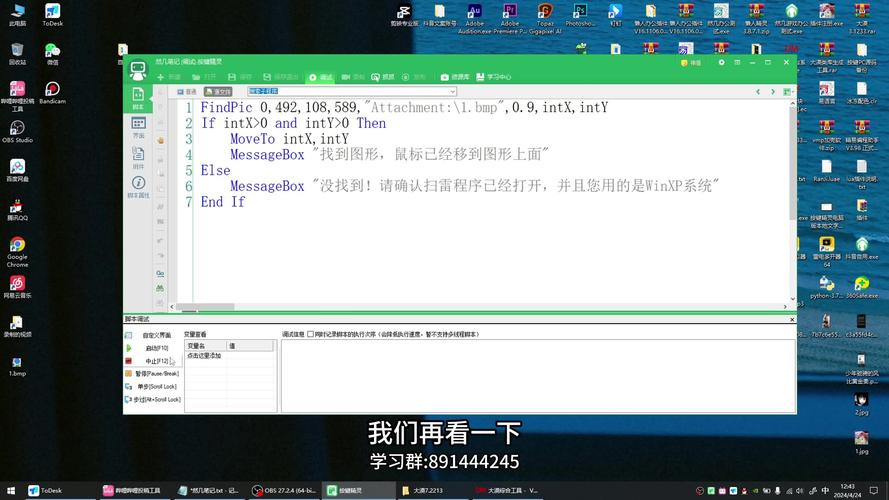889x500 pixels.
Task: Navigate forward with the right arrow
Action: pos(772,91)
